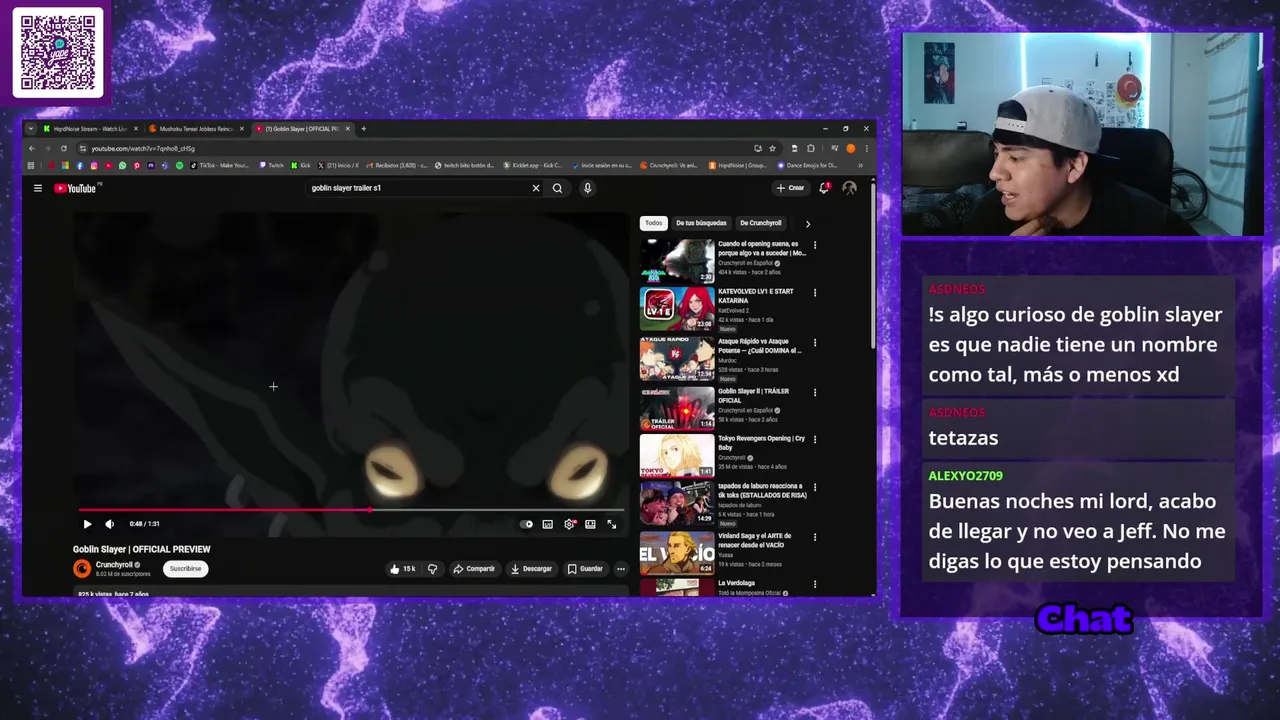Viewport: 1280px width, 720px height.
Task: Open options for tapados de laburo video
Action: point(814,488)
